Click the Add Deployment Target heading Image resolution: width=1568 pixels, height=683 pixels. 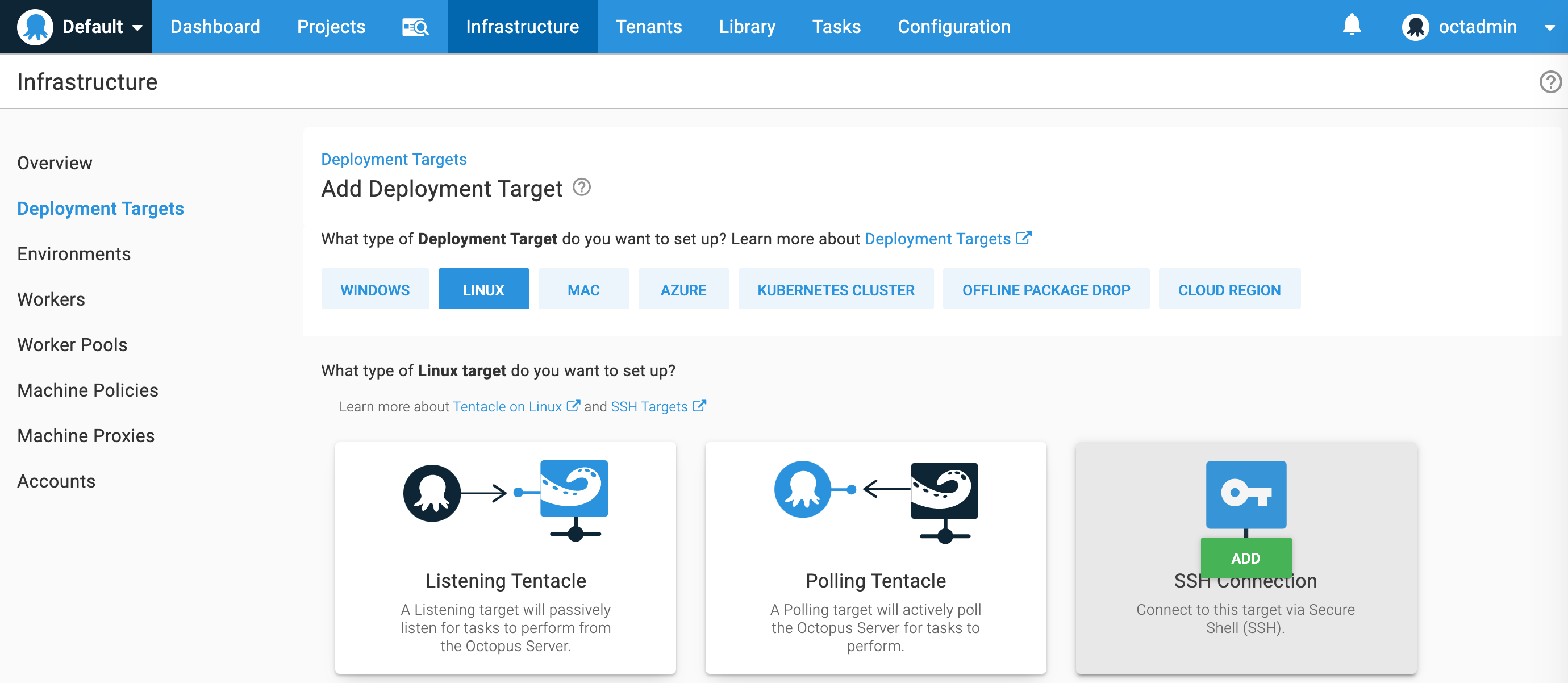(442, 188)
